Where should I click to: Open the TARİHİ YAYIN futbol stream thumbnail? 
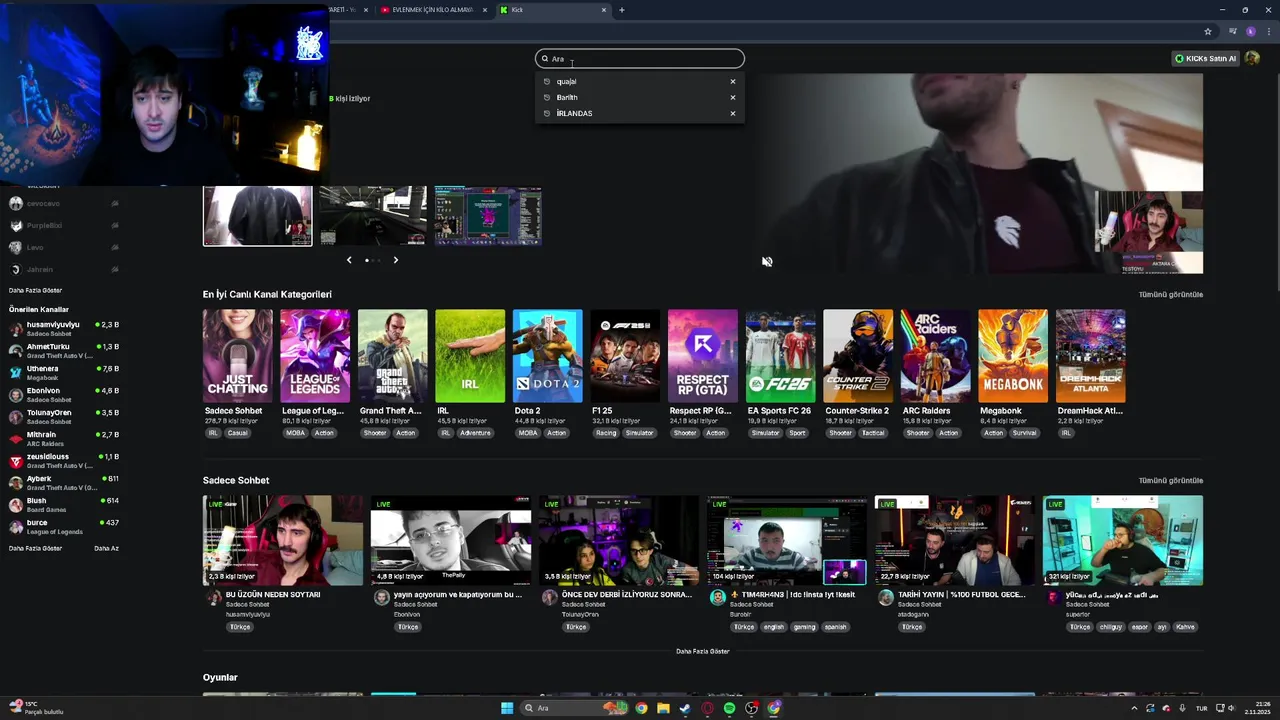click(955, 541)
